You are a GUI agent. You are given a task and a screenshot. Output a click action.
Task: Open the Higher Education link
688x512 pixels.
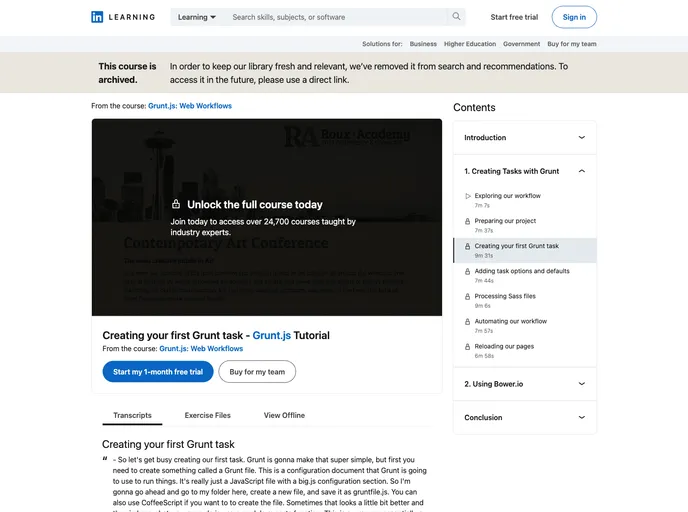coord(469,44)
